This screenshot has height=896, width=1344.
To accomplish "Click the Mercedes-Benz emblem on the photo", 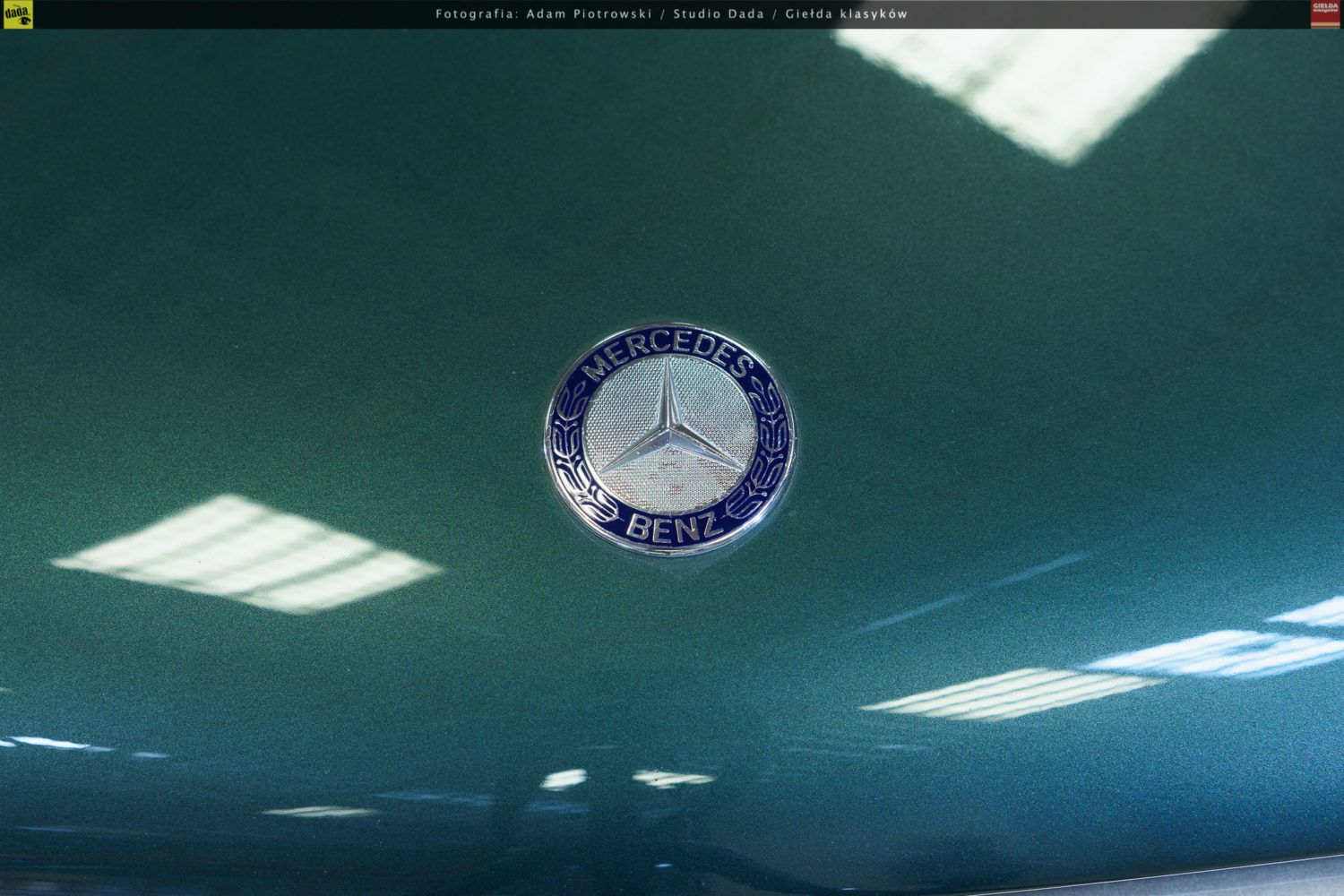I will pos(669,439).
